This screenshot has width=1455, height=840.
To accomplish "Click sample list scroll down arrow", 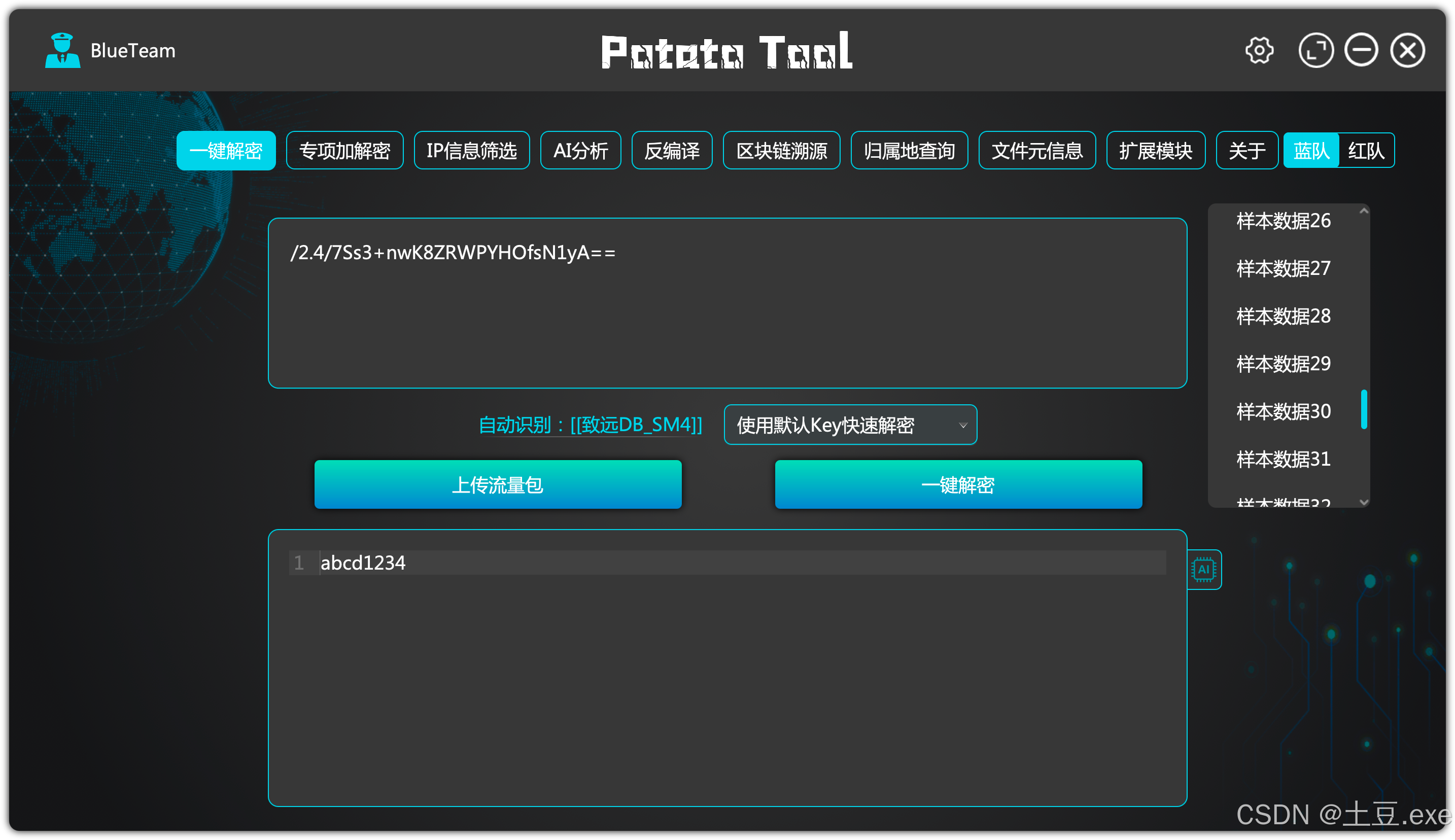I will click(x=1363, y=502).
